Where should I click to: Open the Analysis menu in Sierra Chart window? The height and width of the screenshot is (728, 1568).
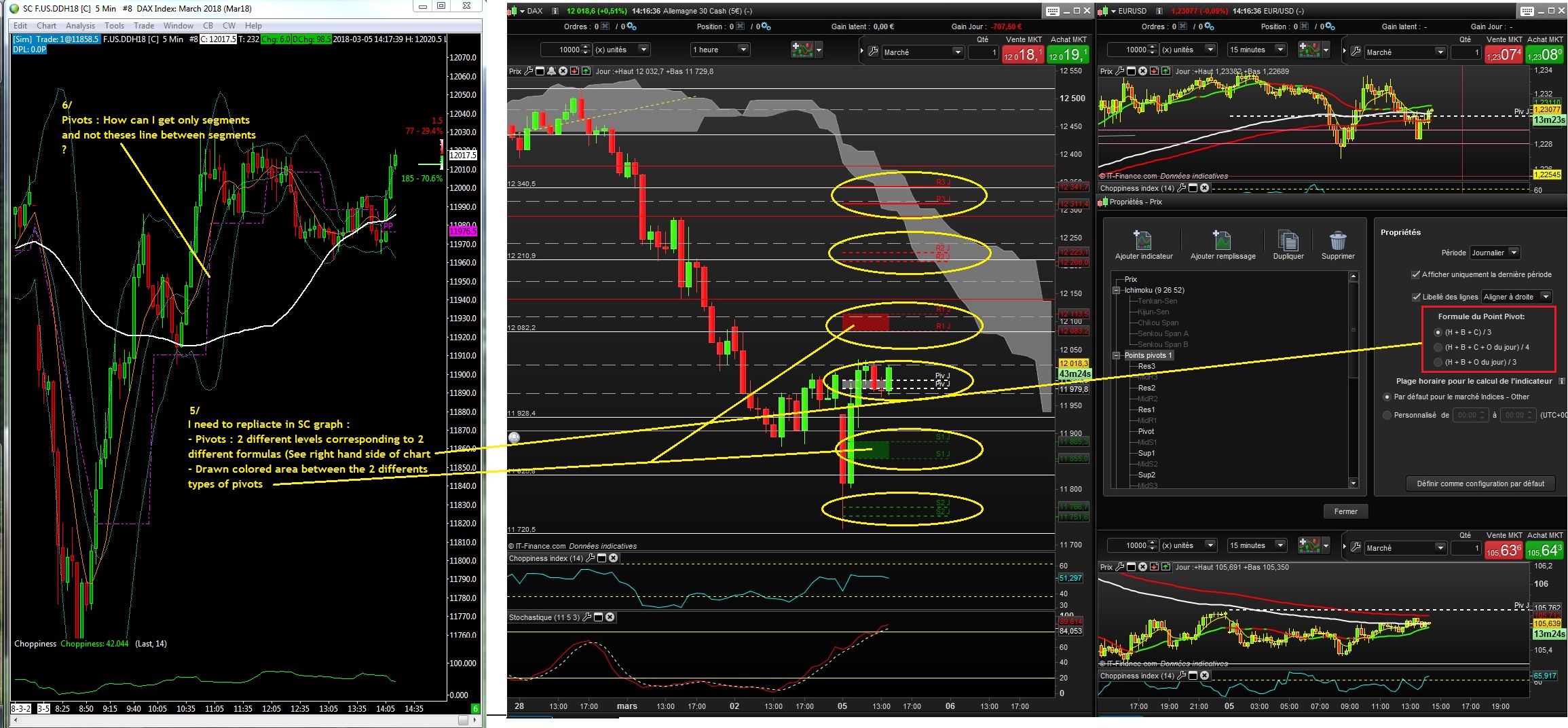pyautogui.click(x=80, y=26)
